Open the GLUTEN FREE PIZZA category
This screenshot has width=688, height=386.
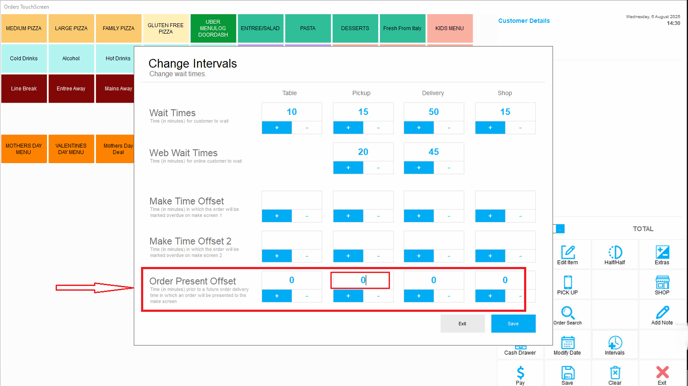pyautogui.click(x=166, y=28)
